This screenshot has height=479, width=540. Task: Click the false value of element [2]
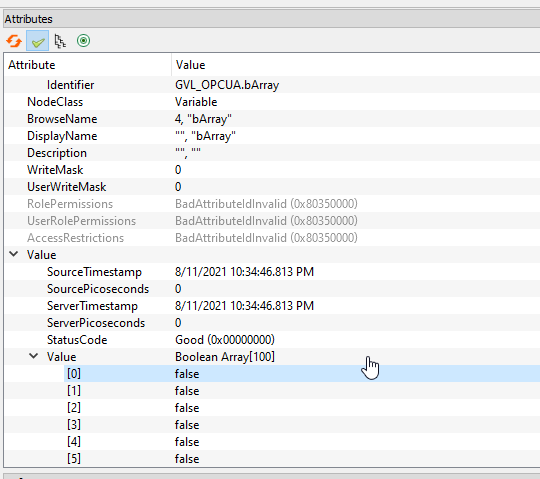(187, 408)
